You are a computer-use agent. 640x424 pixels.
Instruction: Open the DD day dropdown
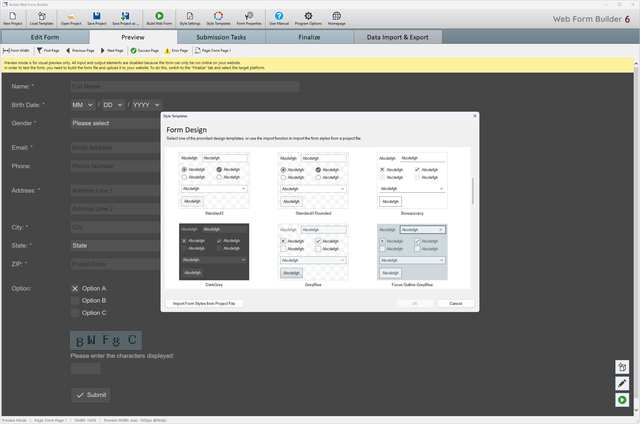[x=113, y=105]
